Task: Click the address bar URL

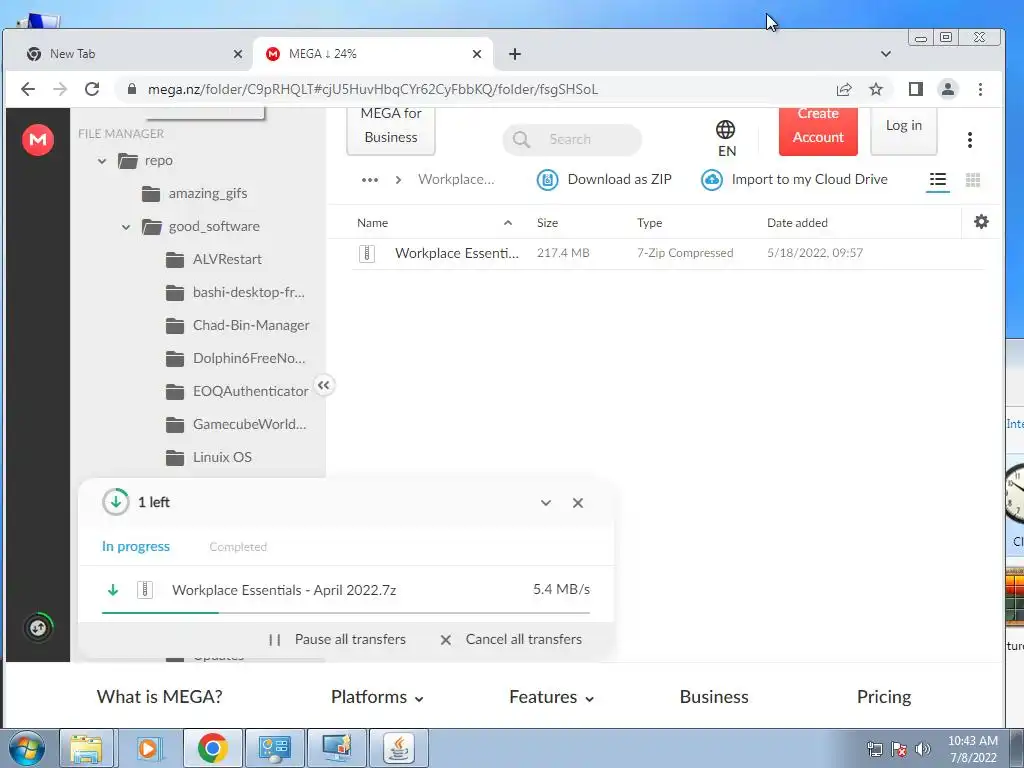Action: (372, 89)
